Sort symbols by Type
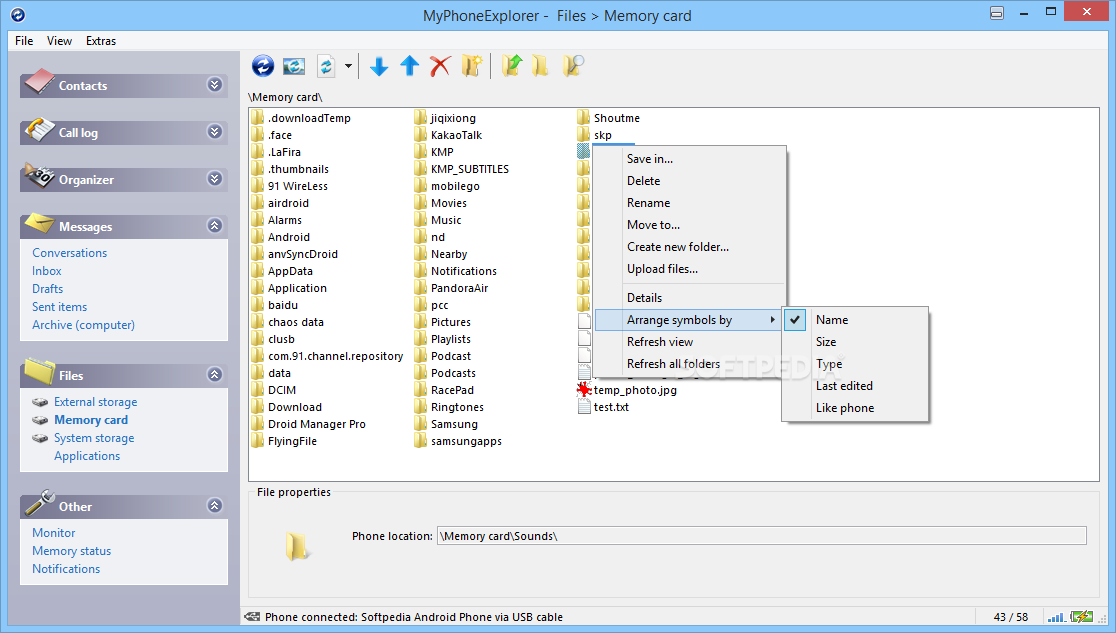 (856, 364)
